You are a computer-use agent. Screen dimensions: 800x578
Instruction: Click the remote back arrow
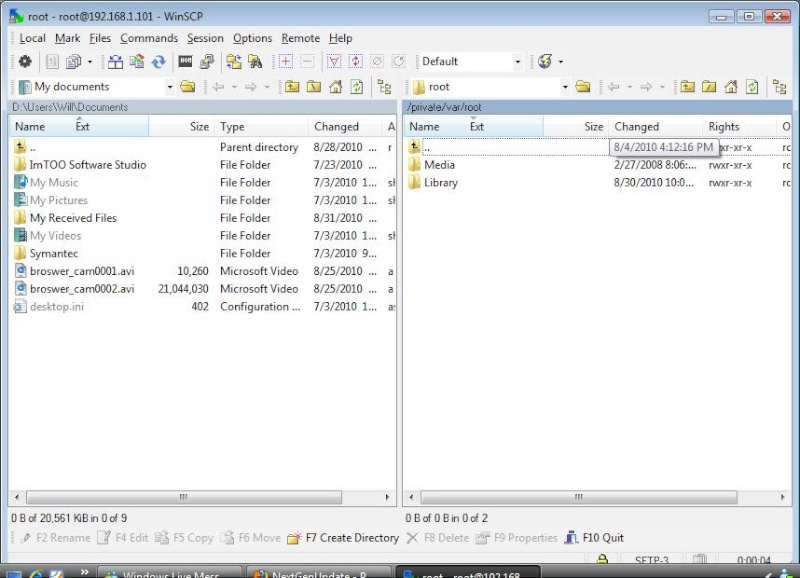click(x=614, y=87)
